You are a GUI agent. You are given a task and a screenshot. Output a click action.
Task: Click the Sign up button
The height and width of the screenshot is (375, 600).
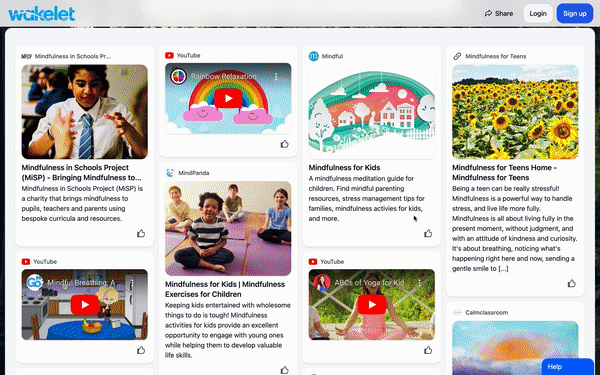coord(575,13)
